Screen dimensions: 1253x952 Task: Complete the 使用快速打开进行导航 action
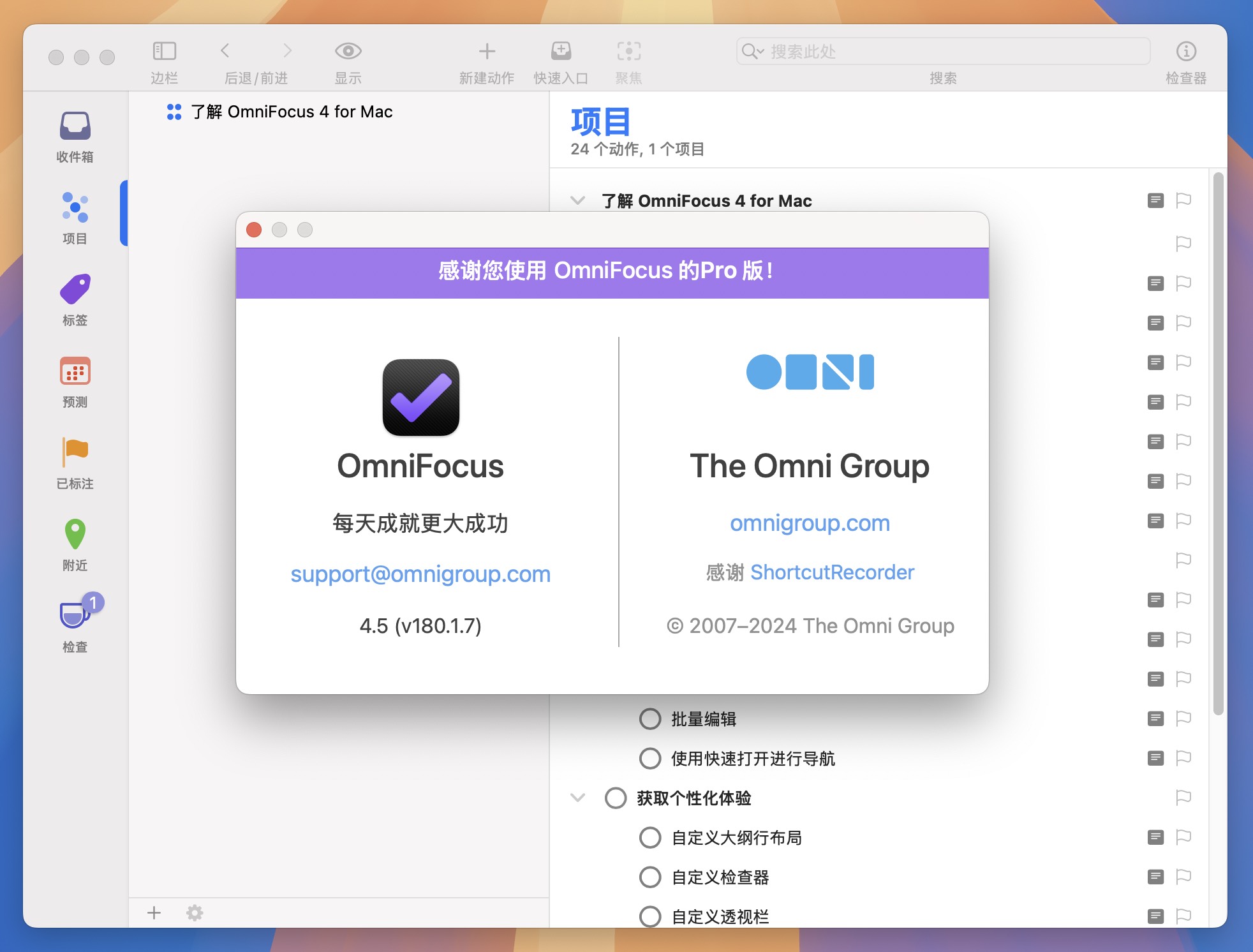[x=650, y=759]
